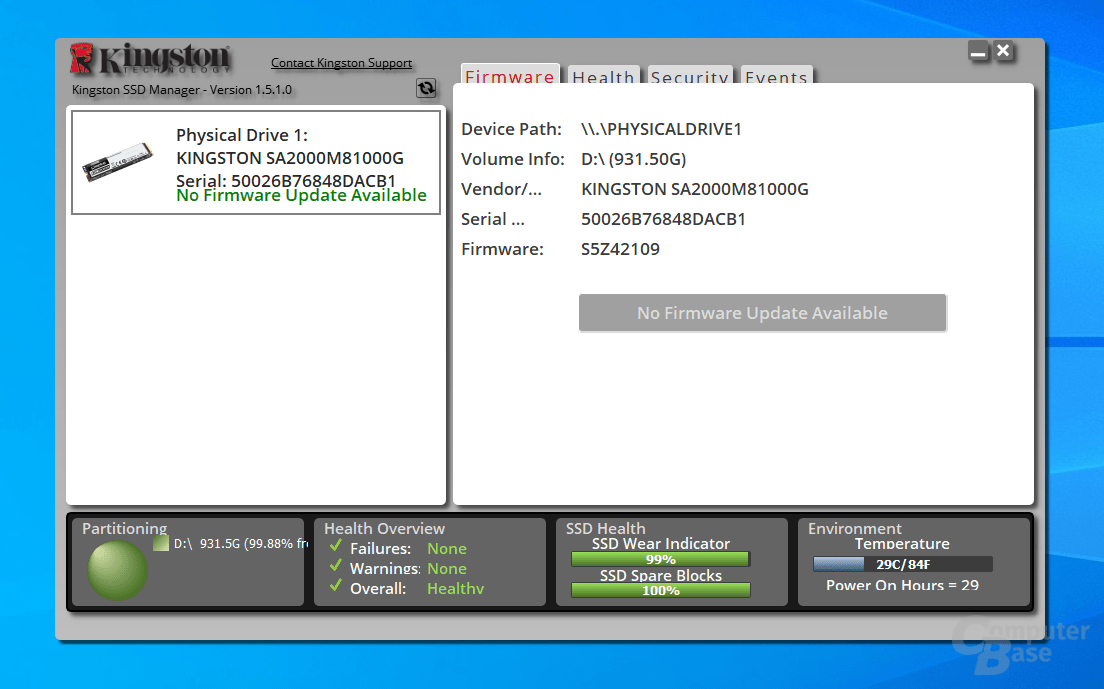Click Kingston SSD Manager - Version 1.5.1.0 text

(x=182, y=89)
